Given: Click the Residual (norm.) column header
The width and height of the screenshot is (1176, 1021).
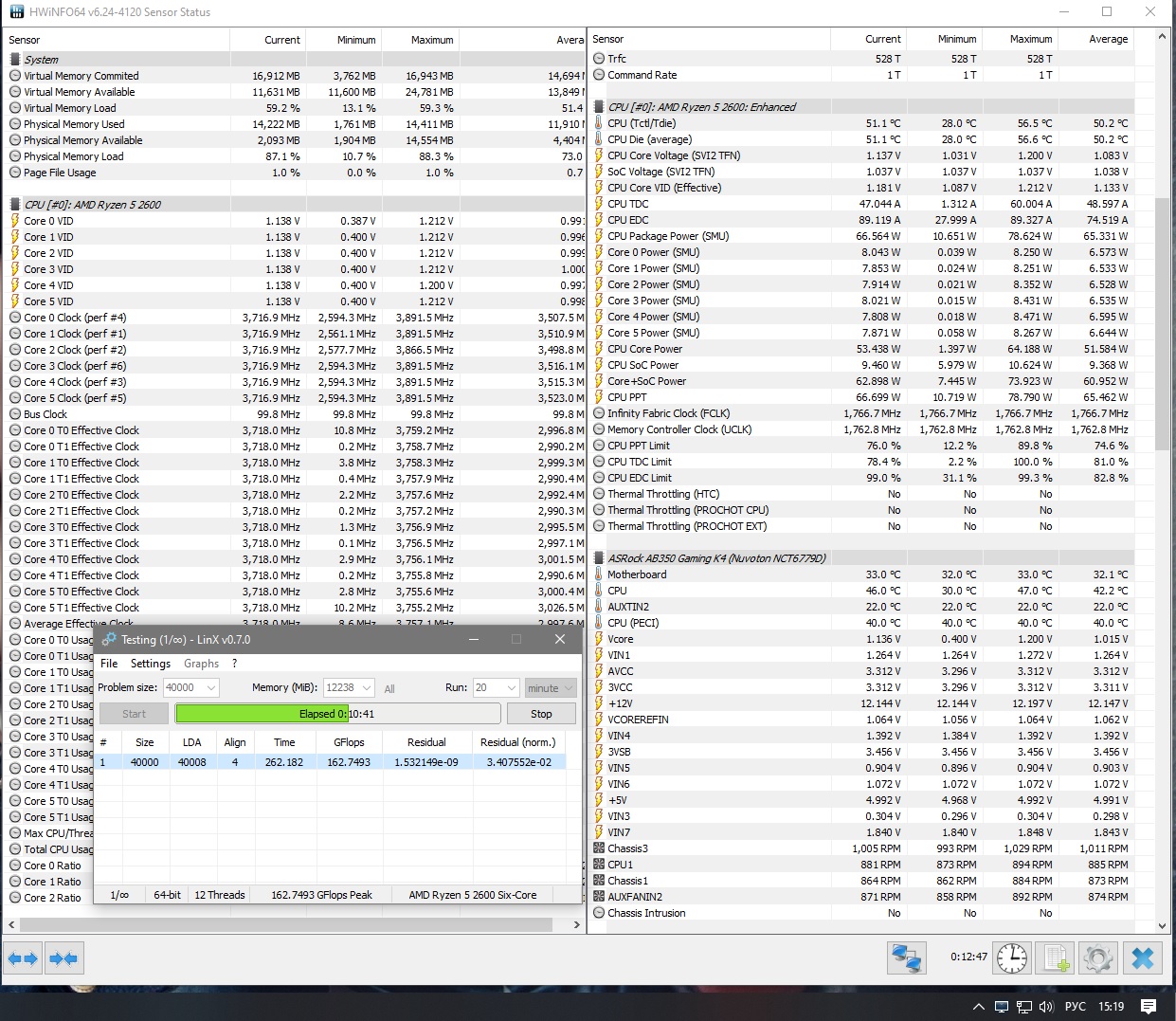Looking at the screenshot, I should [518, 742].
